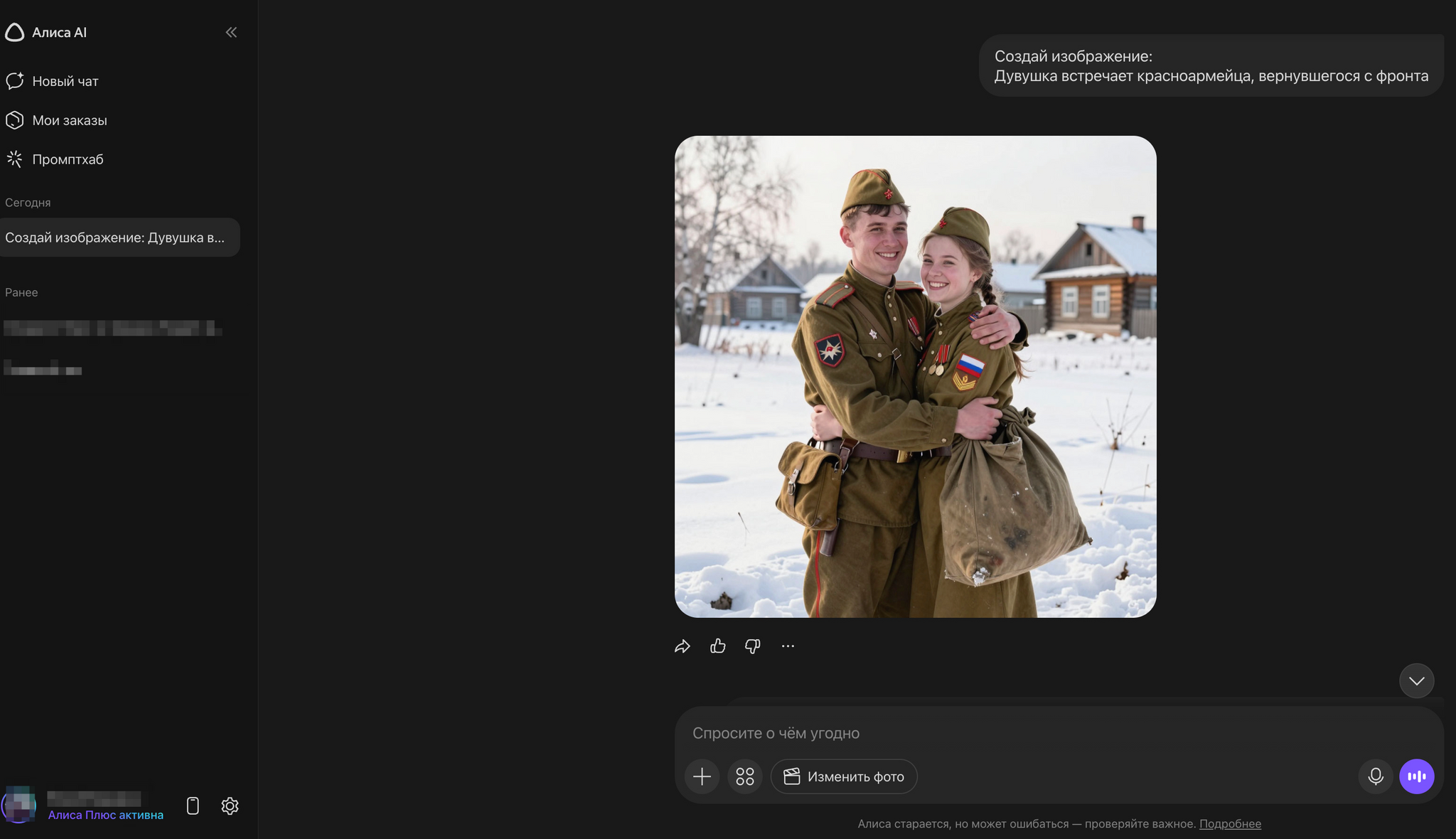
Task: Follow the Подробнее link
Action: 1230,823
